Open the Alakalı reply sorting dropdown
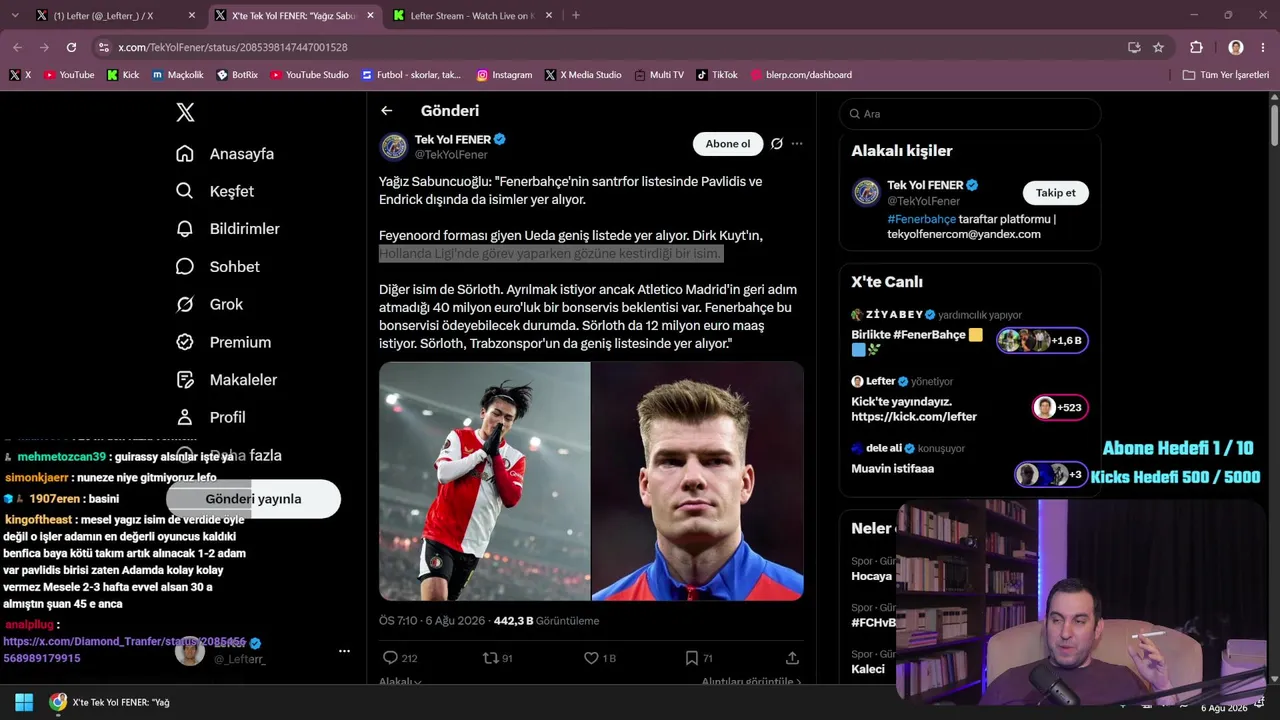 [x=400, y=682]
